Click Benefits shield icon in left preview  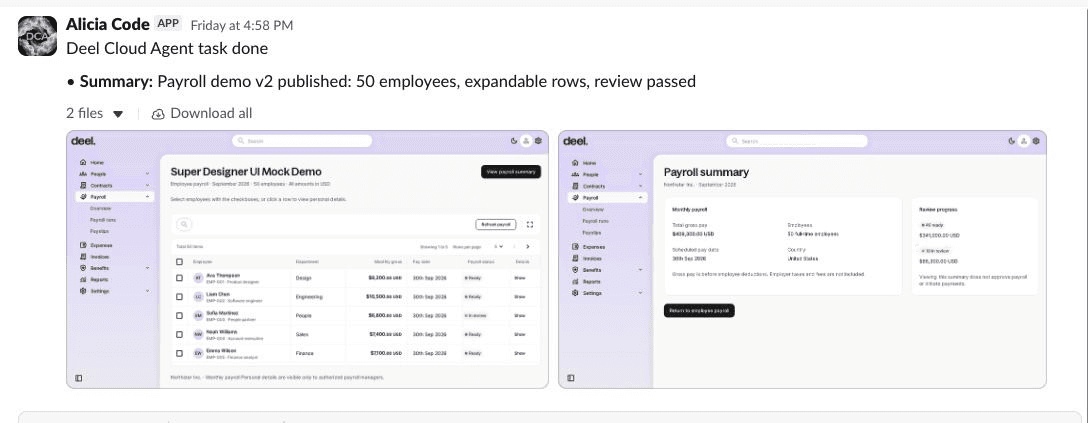point(83,268)
